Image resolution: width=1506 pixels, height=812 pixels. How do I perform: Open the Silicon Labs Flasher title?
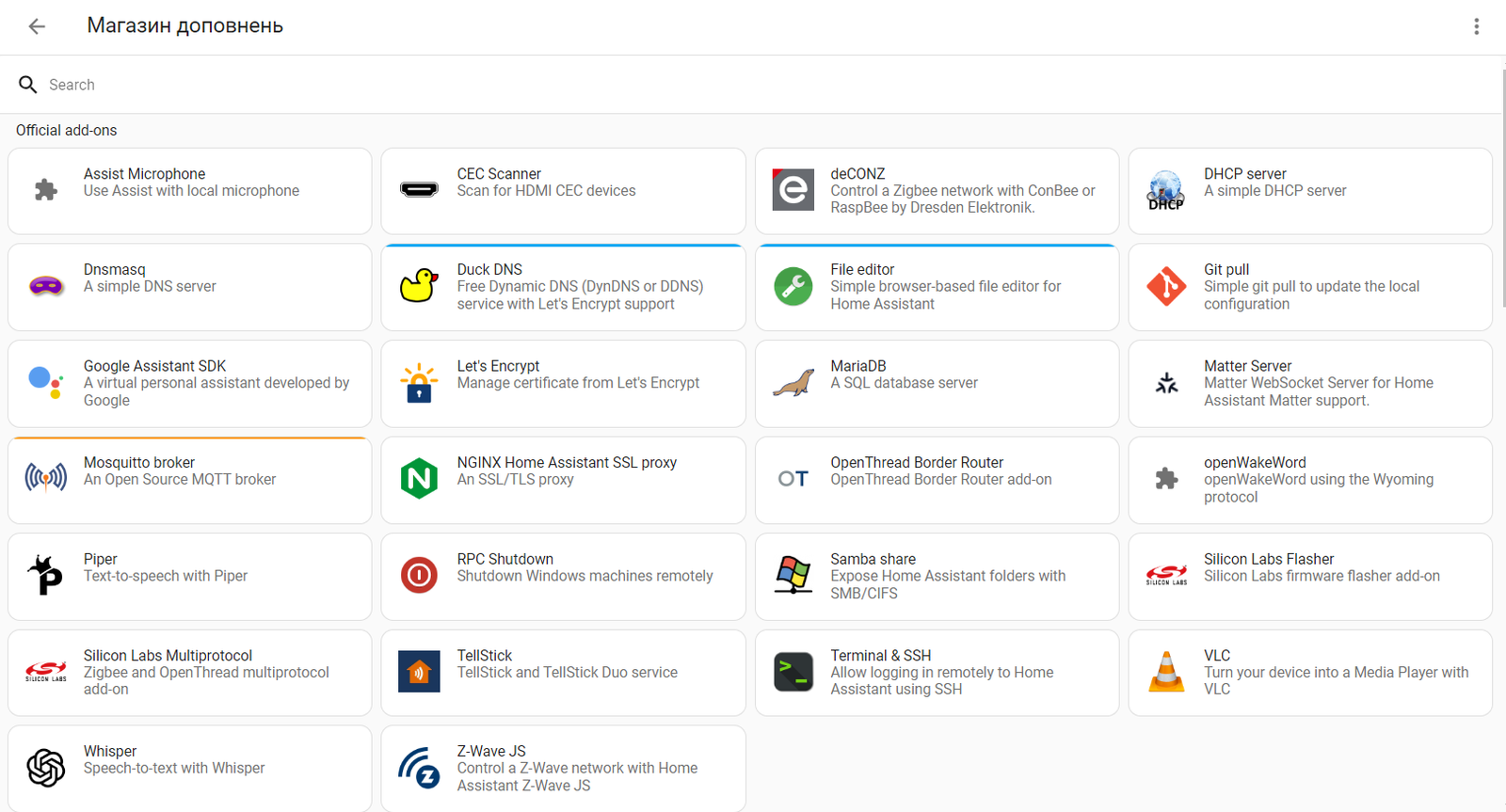tap(1269, 559)
